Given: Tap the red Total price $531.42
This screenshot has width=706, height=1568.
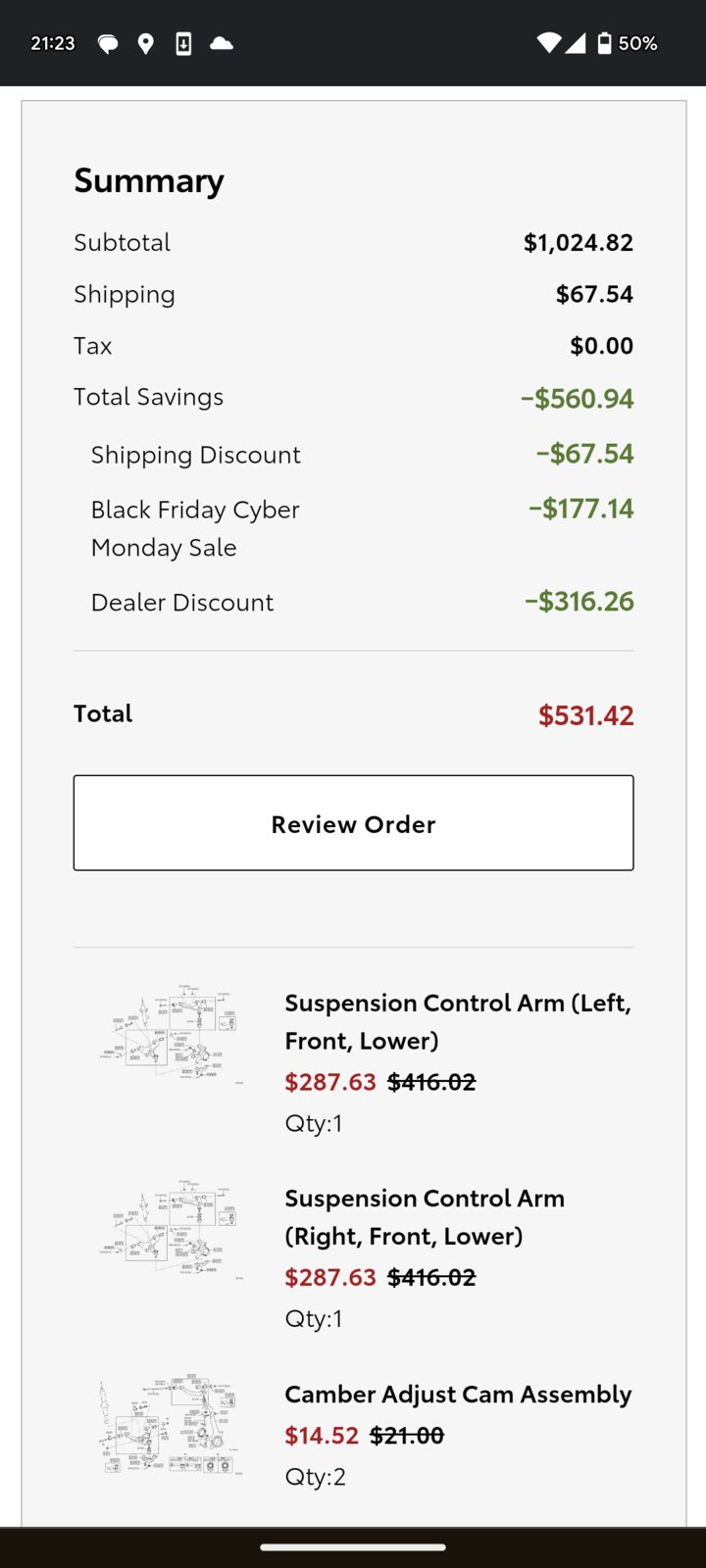Looking at the screenshot, I should click(x=585, y=714).
